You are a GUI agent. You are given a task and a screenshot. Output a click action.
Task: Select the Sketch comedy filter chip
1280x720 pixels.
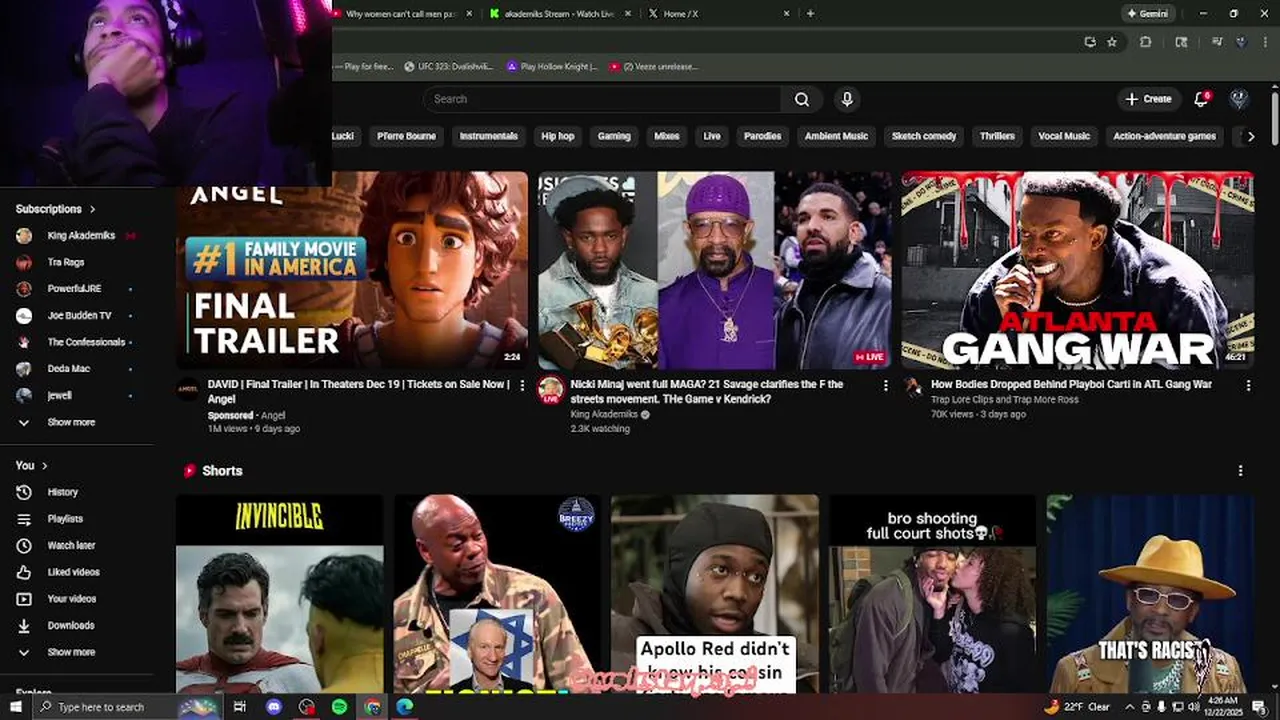(x=924, y=136)
